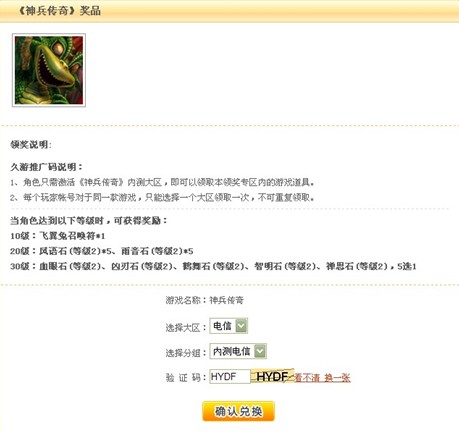Click the green dragon game thumbnail
This screenshot has height=433, width=459.
[49, 70]
